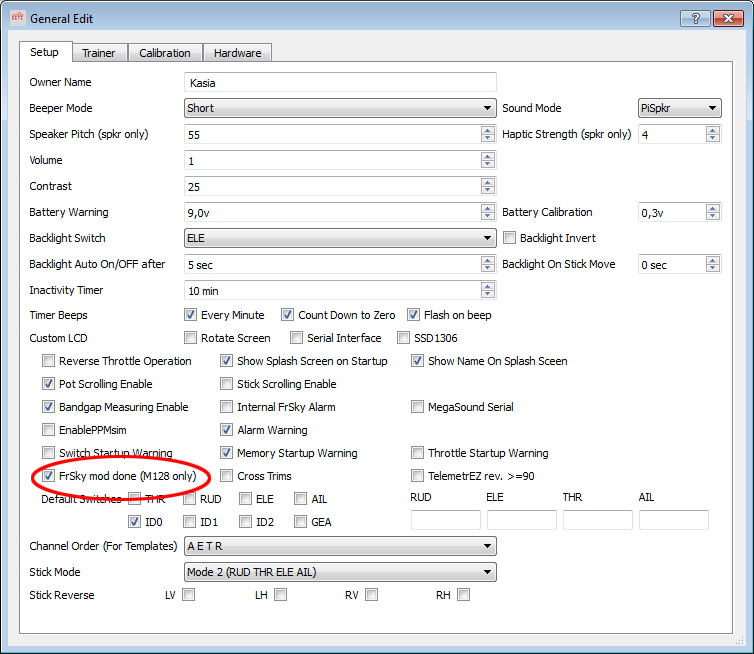Uncheck the ID0 default switch
This screenshot has width=754, height=654.
pos(134,522)
